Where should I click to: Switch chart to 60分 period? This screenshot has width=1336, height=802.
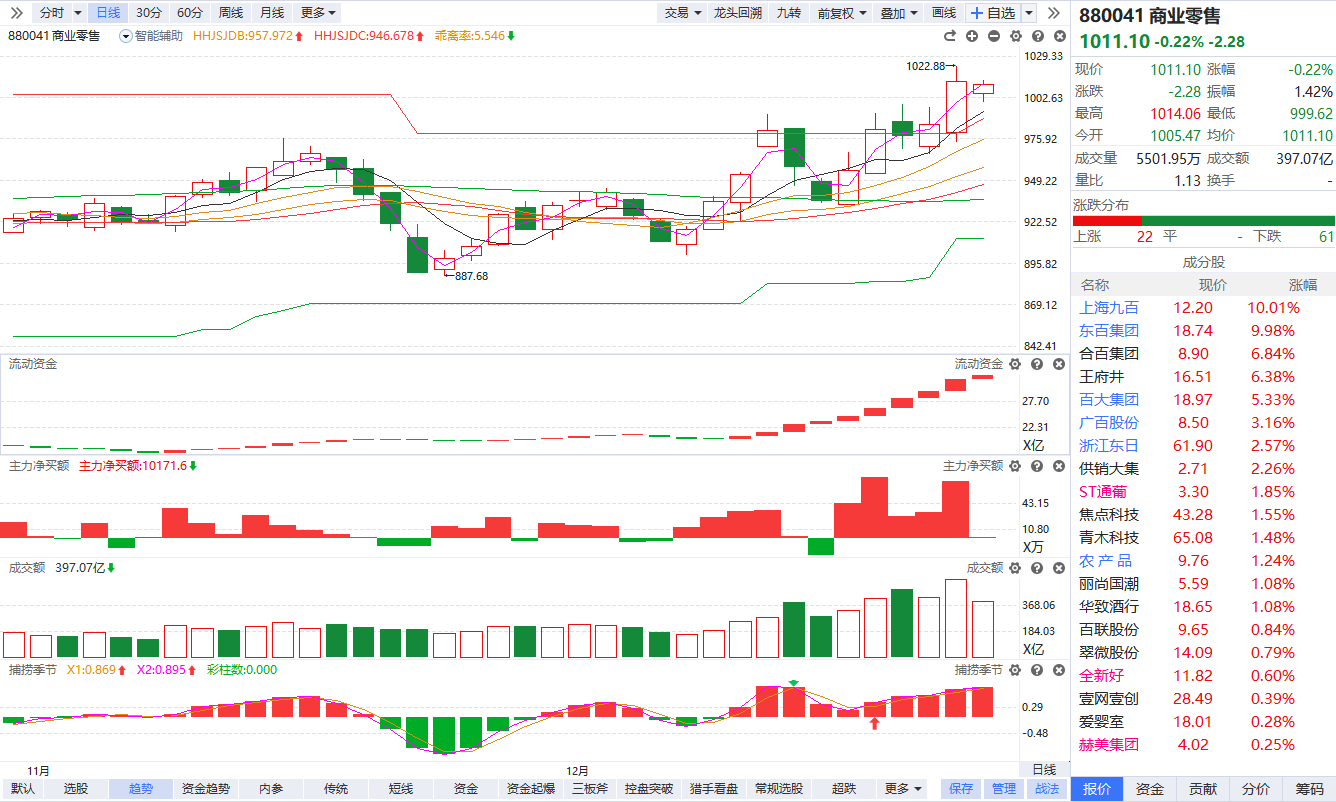[x=189, y=13]
